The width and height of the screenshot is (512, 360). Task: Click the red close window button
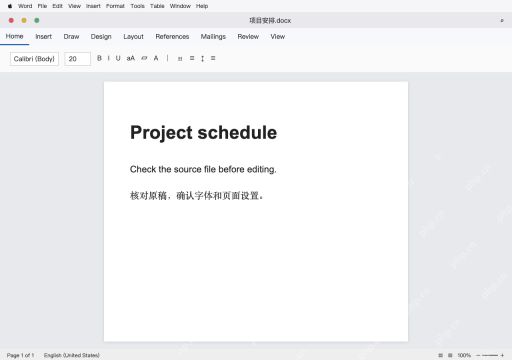[x=11, y=20]
